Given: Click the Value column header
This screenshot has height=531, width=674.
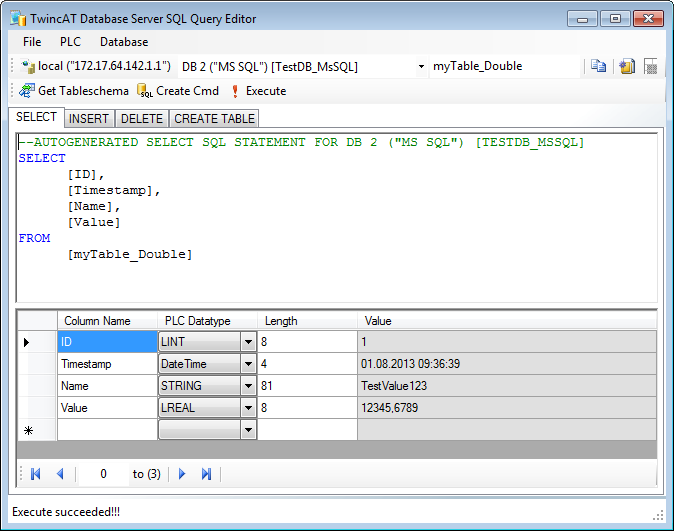Looking at the screenshot, I should click(507, 321).
